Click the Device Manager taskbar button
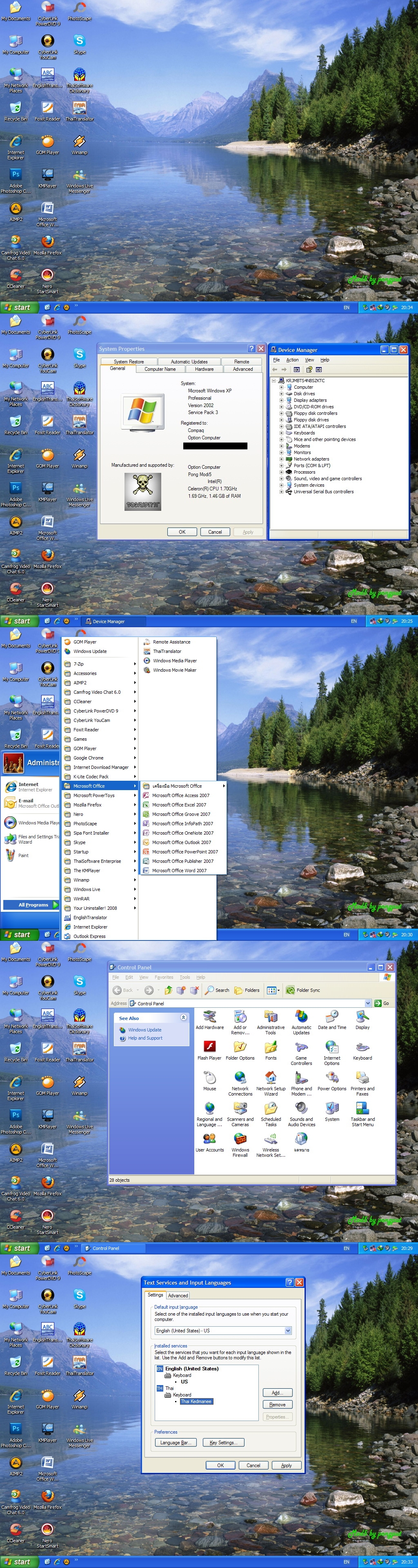 (113, 621)
